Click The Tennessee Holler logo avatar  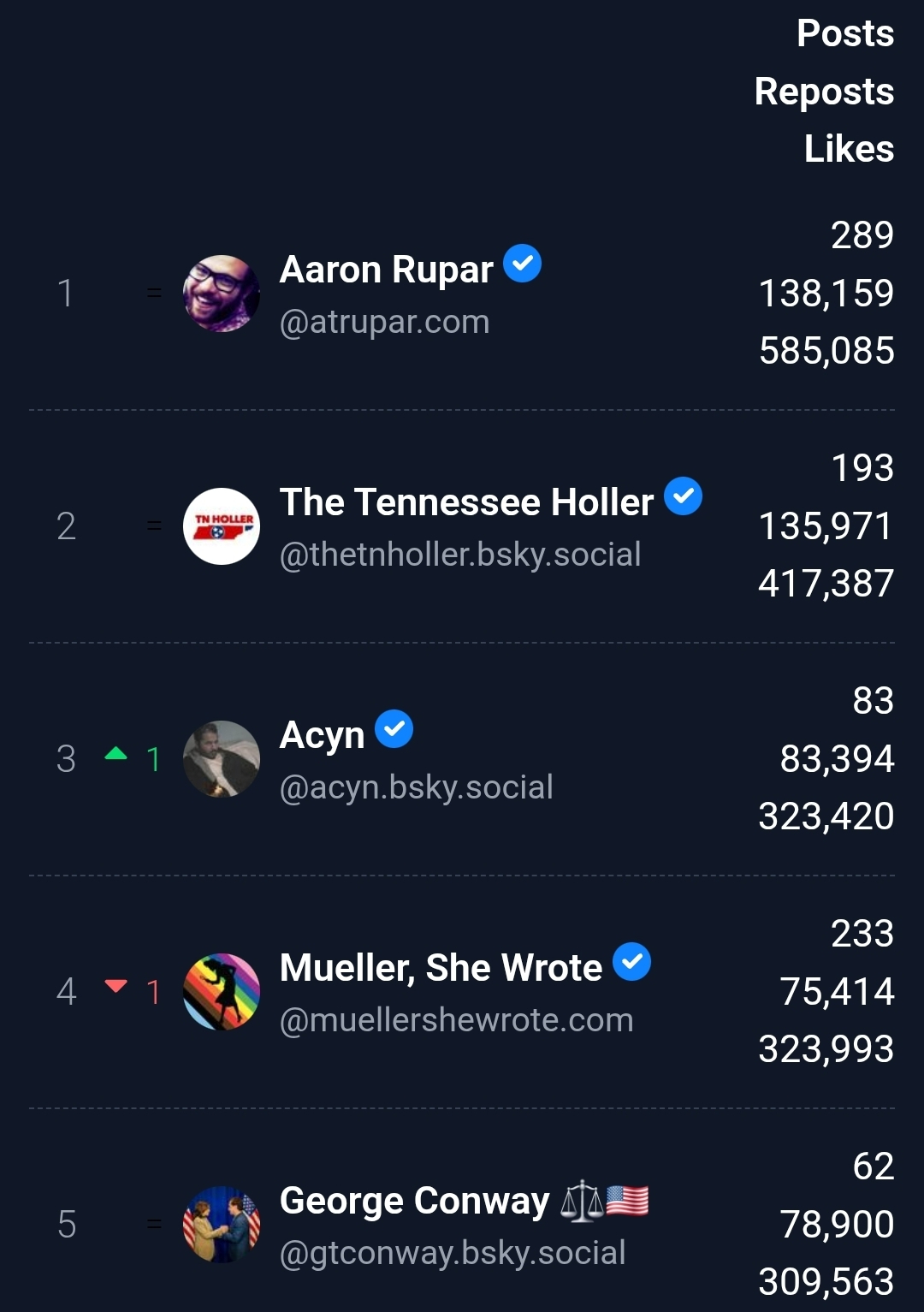click(x=222, y=526)
